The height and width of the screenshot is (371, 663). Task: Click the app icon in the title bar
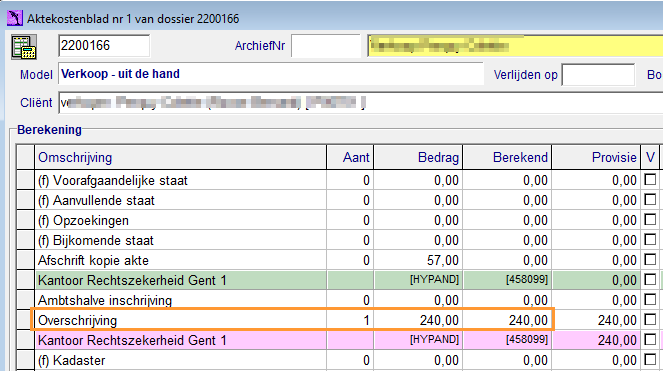[x=14, y=18]
